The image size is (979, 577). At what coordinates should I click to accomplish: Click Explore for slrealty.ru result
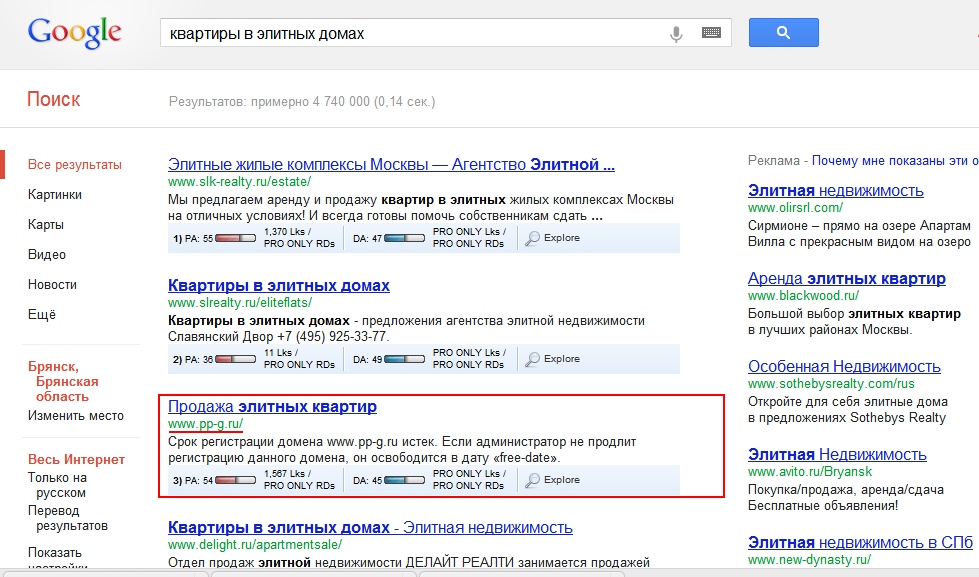click(x=553, y=359)
